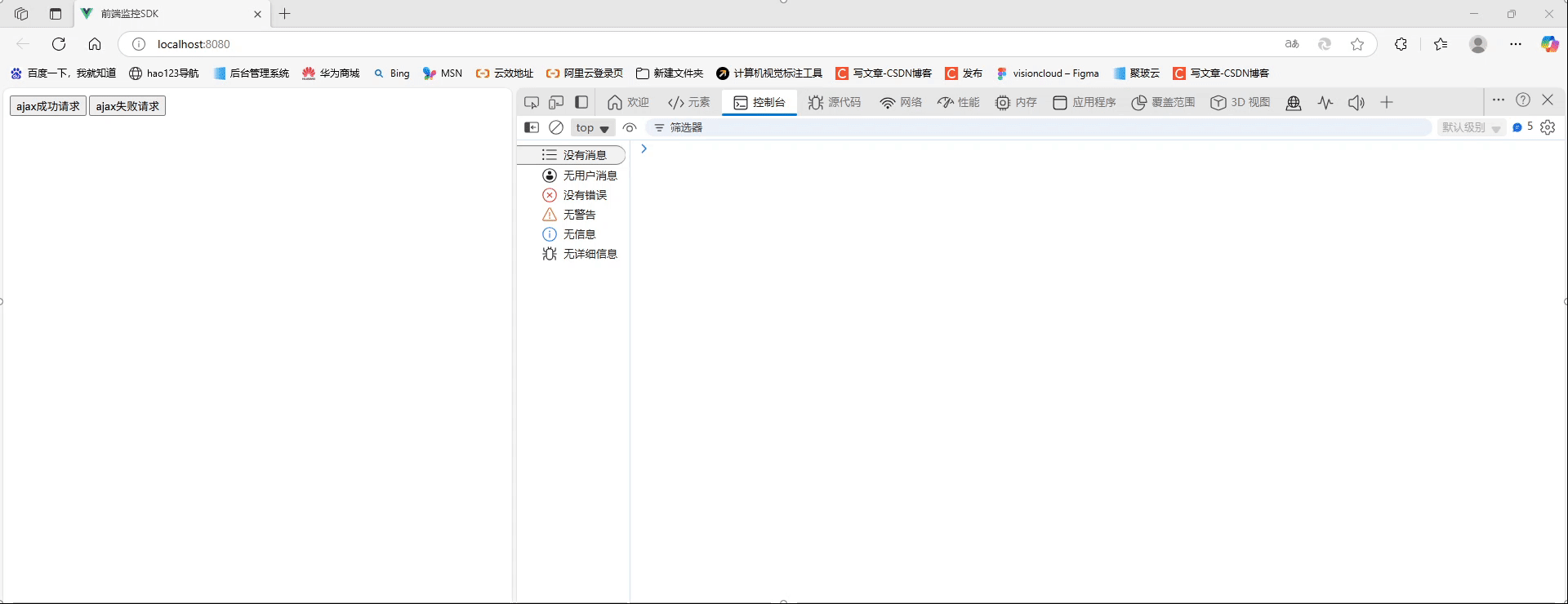The height and width of the screenshot is (604, 1568).
Task: Go back with the browser back arrow
Action: 23,44
